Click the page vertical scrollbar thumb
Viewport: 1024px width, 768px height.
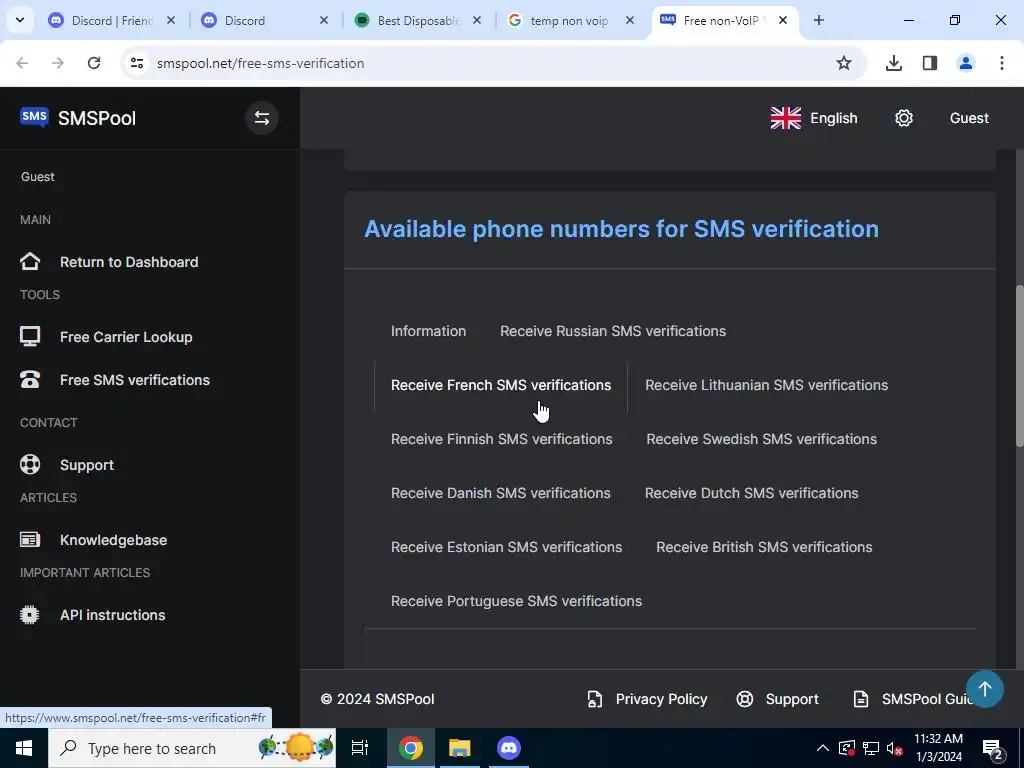click(1019, 366)
